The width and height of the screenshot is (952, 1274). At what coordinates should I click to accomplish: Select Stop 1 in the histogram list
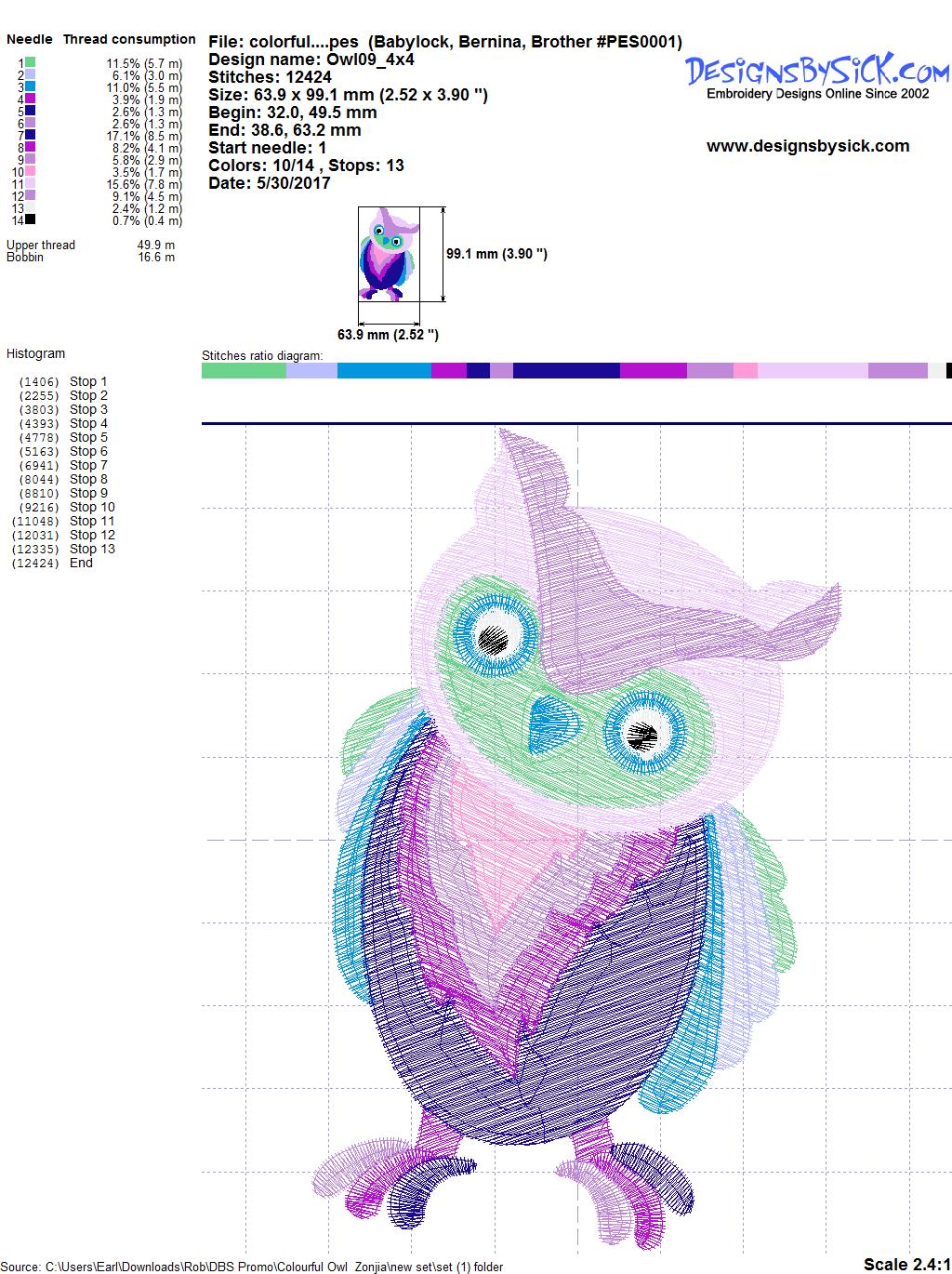click(88, 381)
